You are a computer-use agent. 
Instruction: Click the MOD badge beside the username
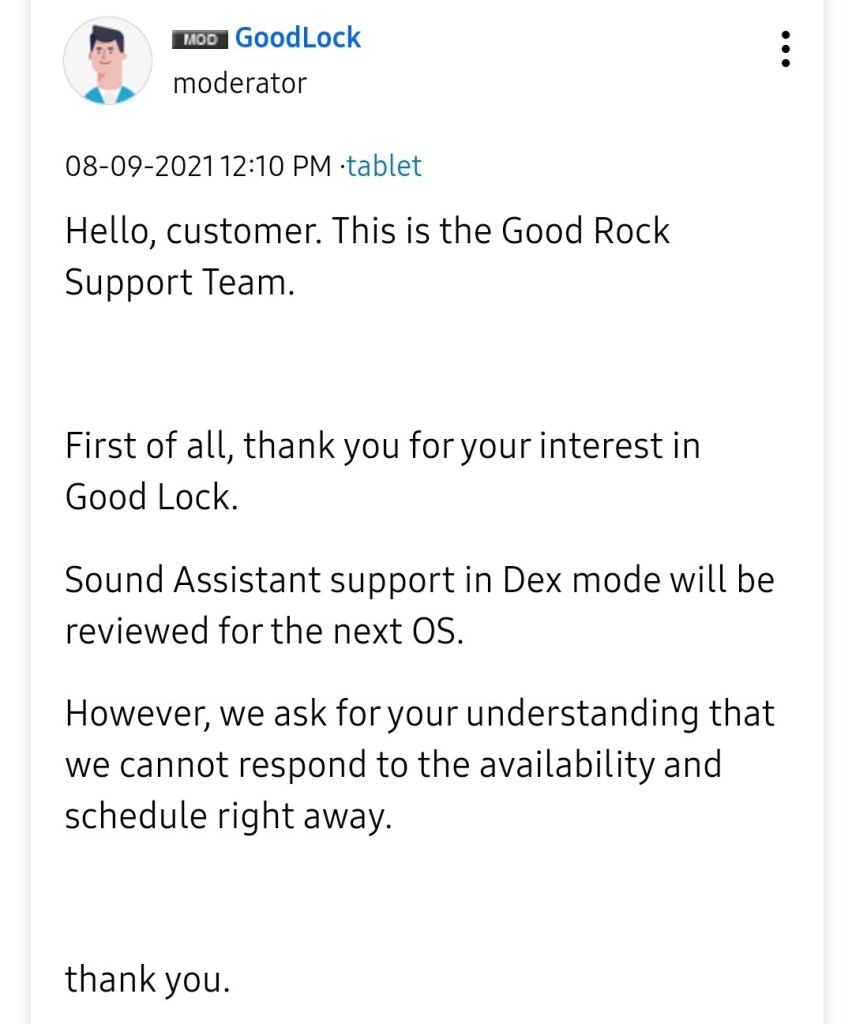pos(200,40)
